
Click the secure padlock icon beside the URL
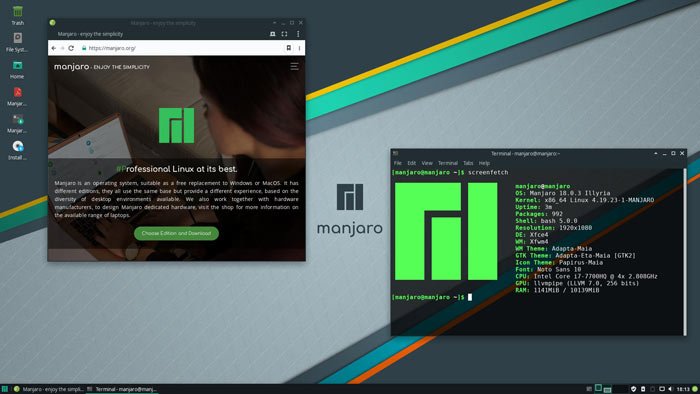pos(83,48)
